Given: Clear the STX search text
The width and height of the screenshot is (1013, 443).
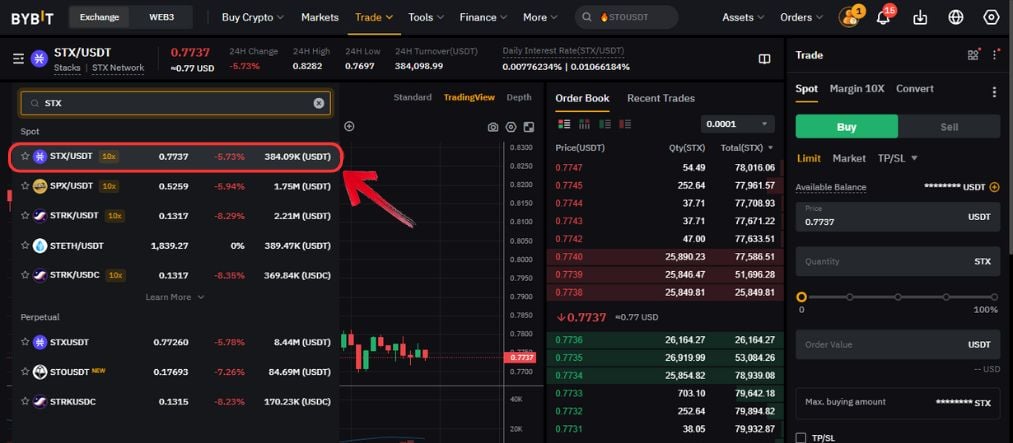Looking at the screenshot, I should point(319,103).
